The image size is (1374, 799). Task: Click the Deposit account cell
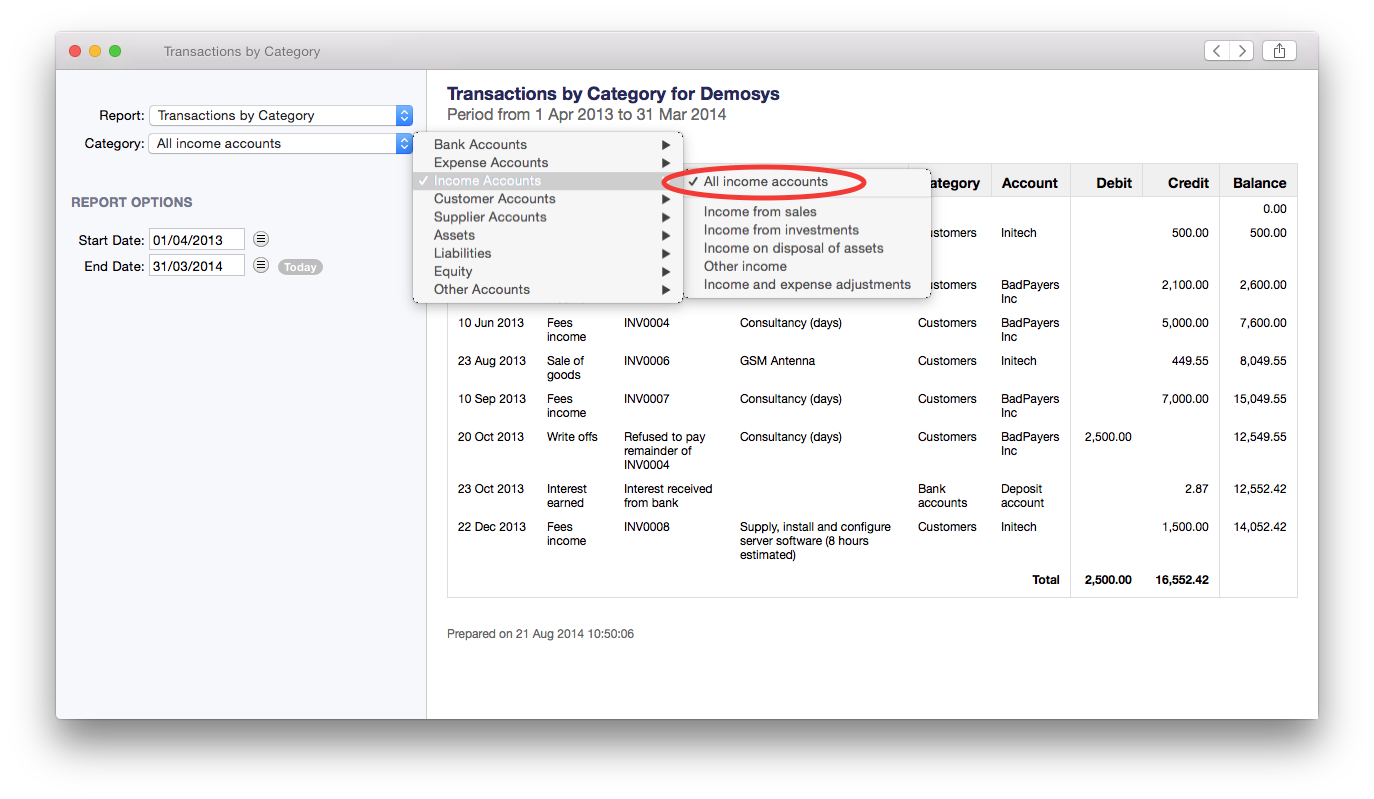click(x=1023, y=496)
